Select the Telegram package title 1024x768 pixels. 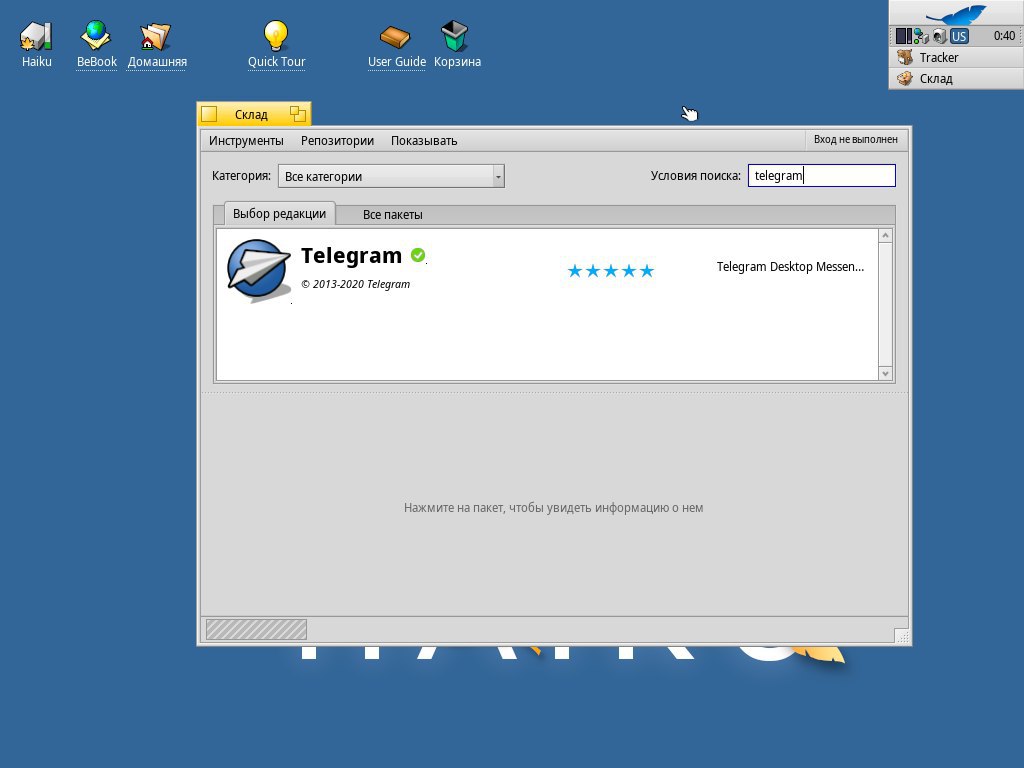coord(351,255)
